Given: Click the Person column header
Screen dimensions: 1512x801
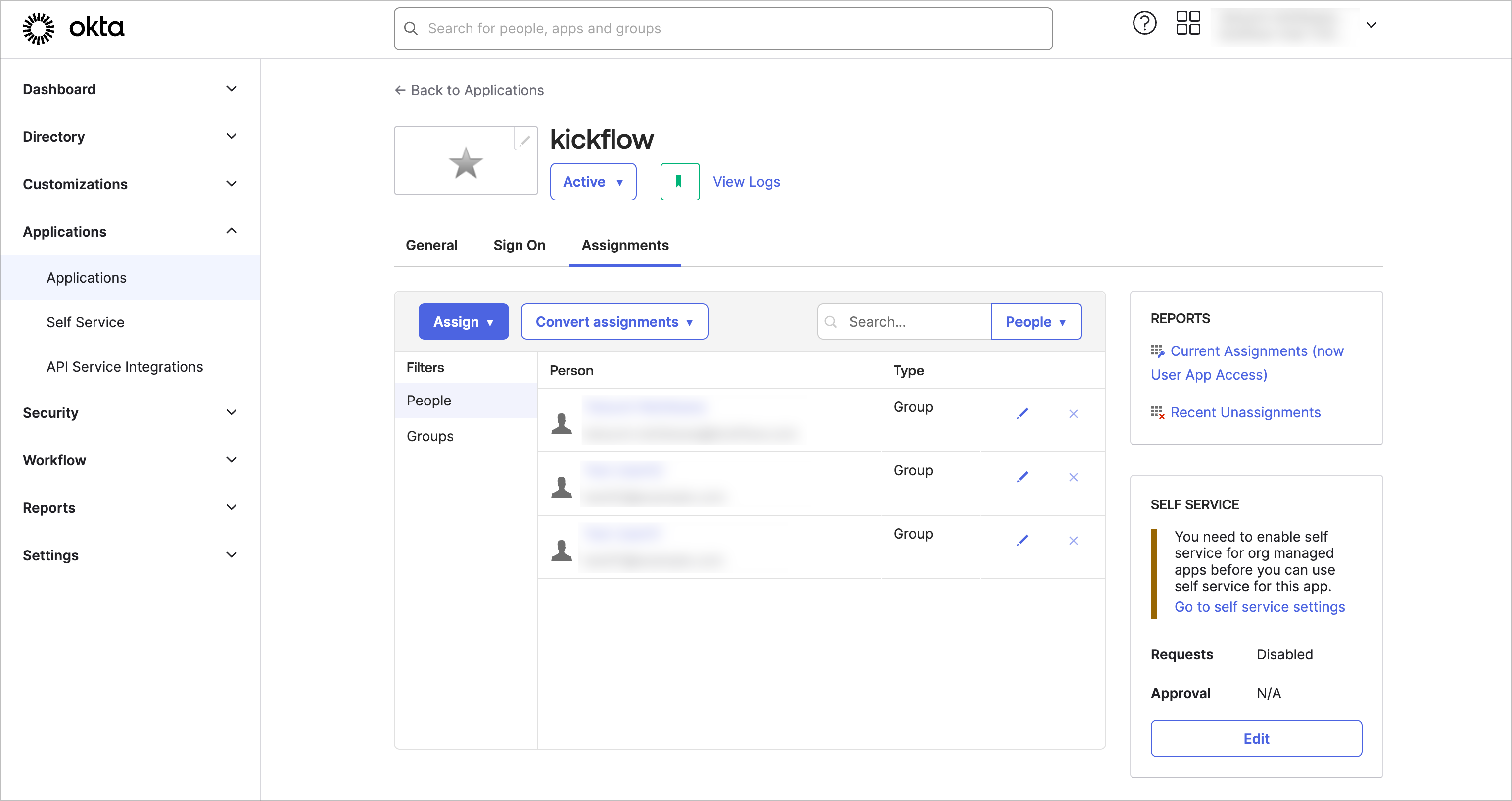Looking at the screenshot, I should (571, 371).
